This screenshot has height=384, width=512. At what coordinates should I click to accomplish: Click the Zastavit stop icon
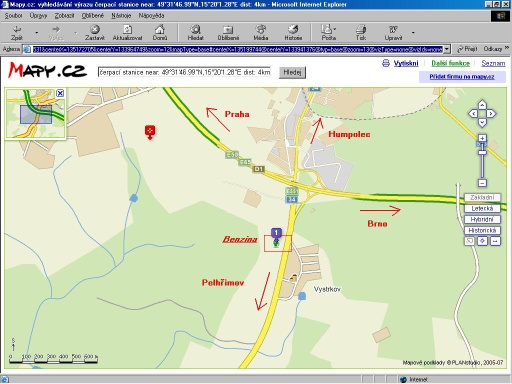(x=95, y=29)
